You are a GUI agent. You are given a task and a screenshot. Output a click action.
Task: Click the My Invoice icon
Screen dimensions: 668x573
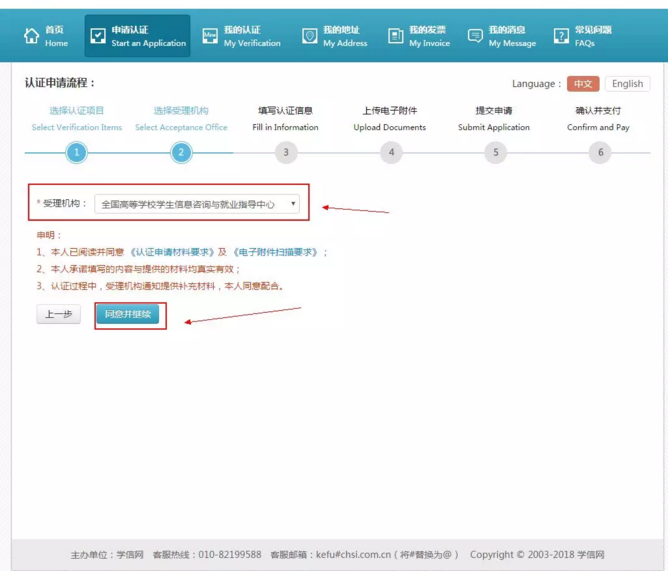(x=396, y=37)
